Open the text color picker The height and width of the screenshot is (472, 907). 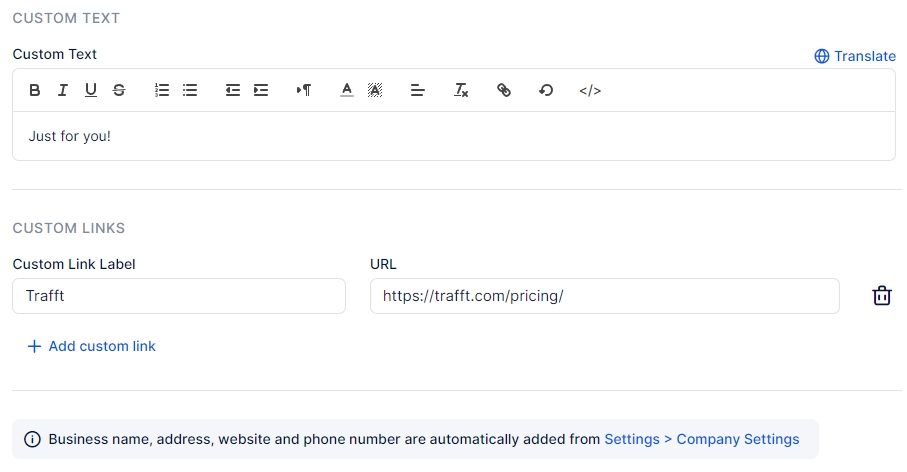tap(347, 90)
